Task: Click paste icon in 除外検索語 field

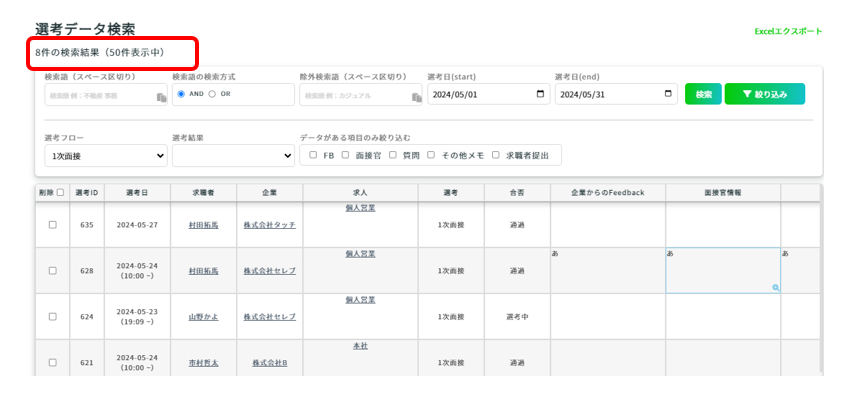Action: tap(417, 97)
